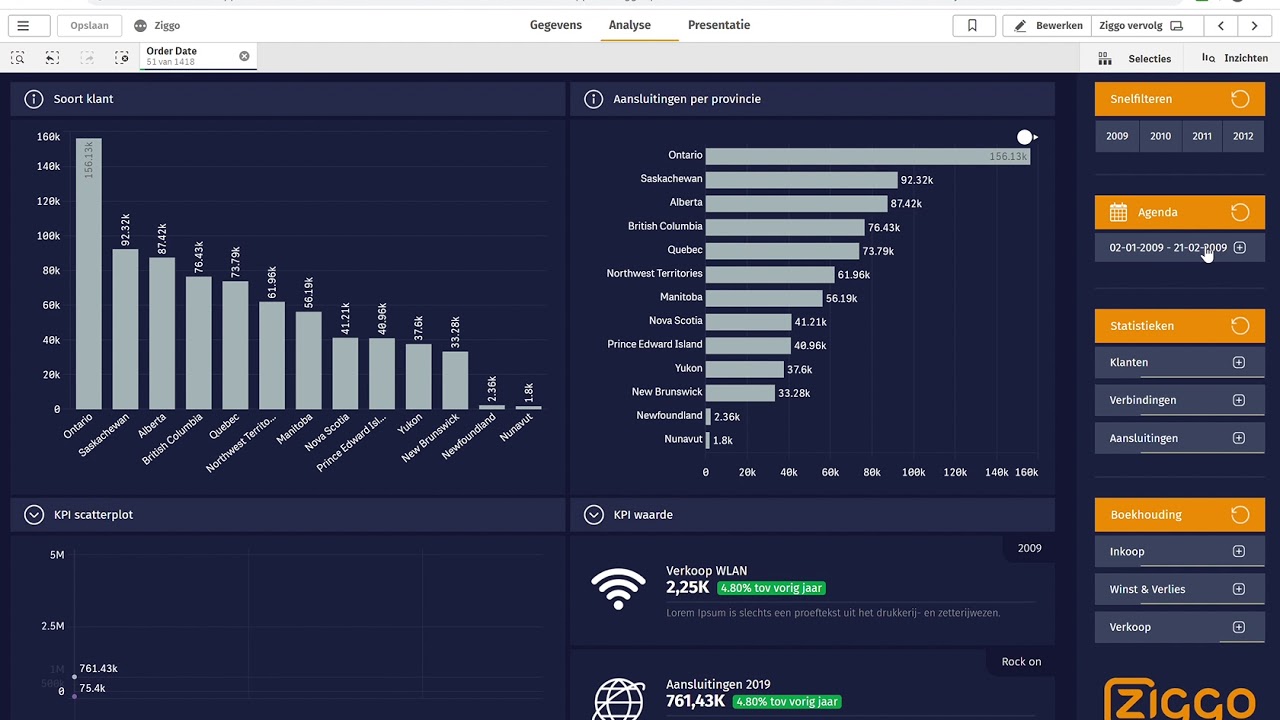The image size is (1280, 720).
Task: Open the Inzichten panel
Action: pos(1235,58)
